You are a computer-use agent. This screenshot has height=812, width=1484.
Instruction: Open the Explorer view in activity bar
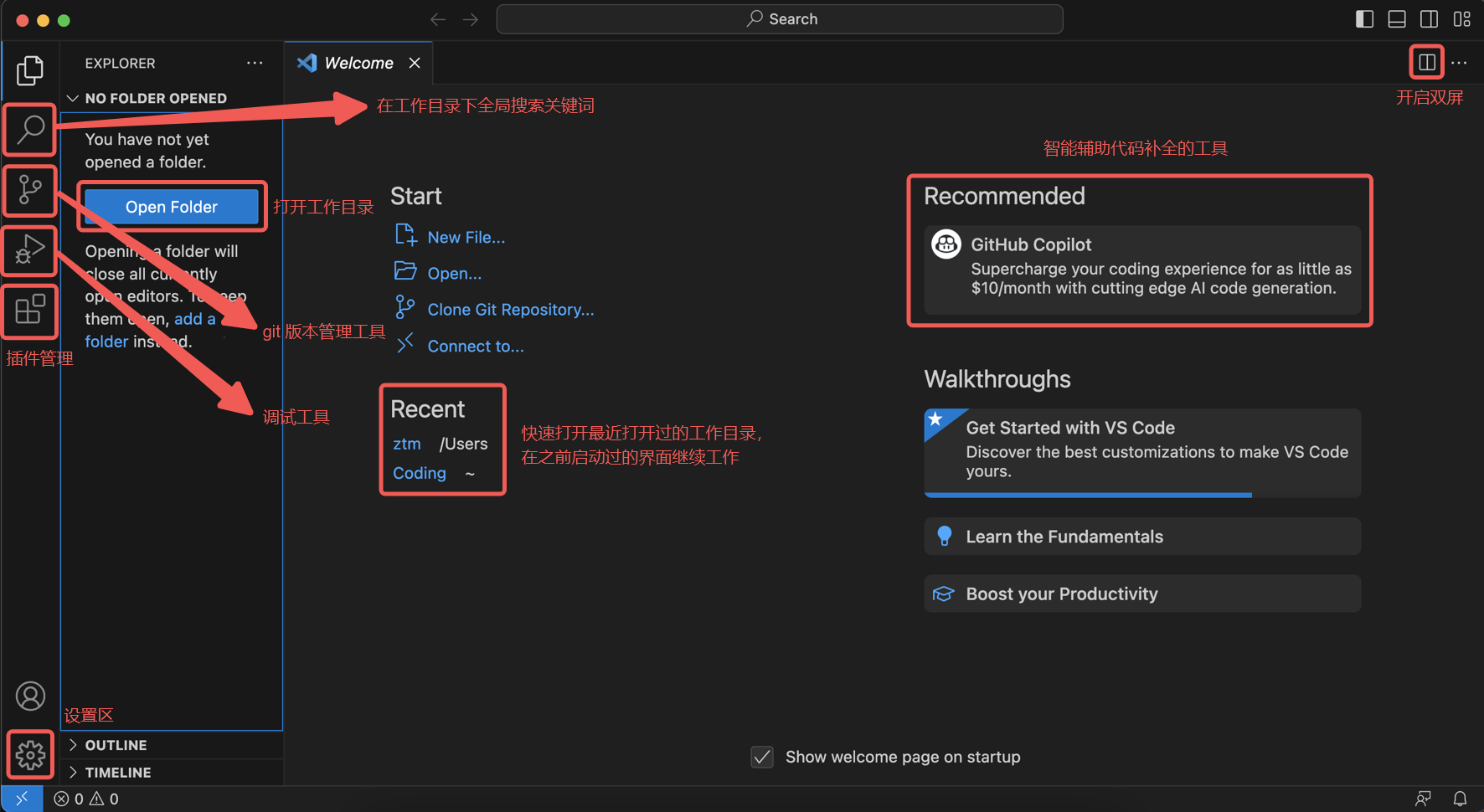tap(30, 70)
